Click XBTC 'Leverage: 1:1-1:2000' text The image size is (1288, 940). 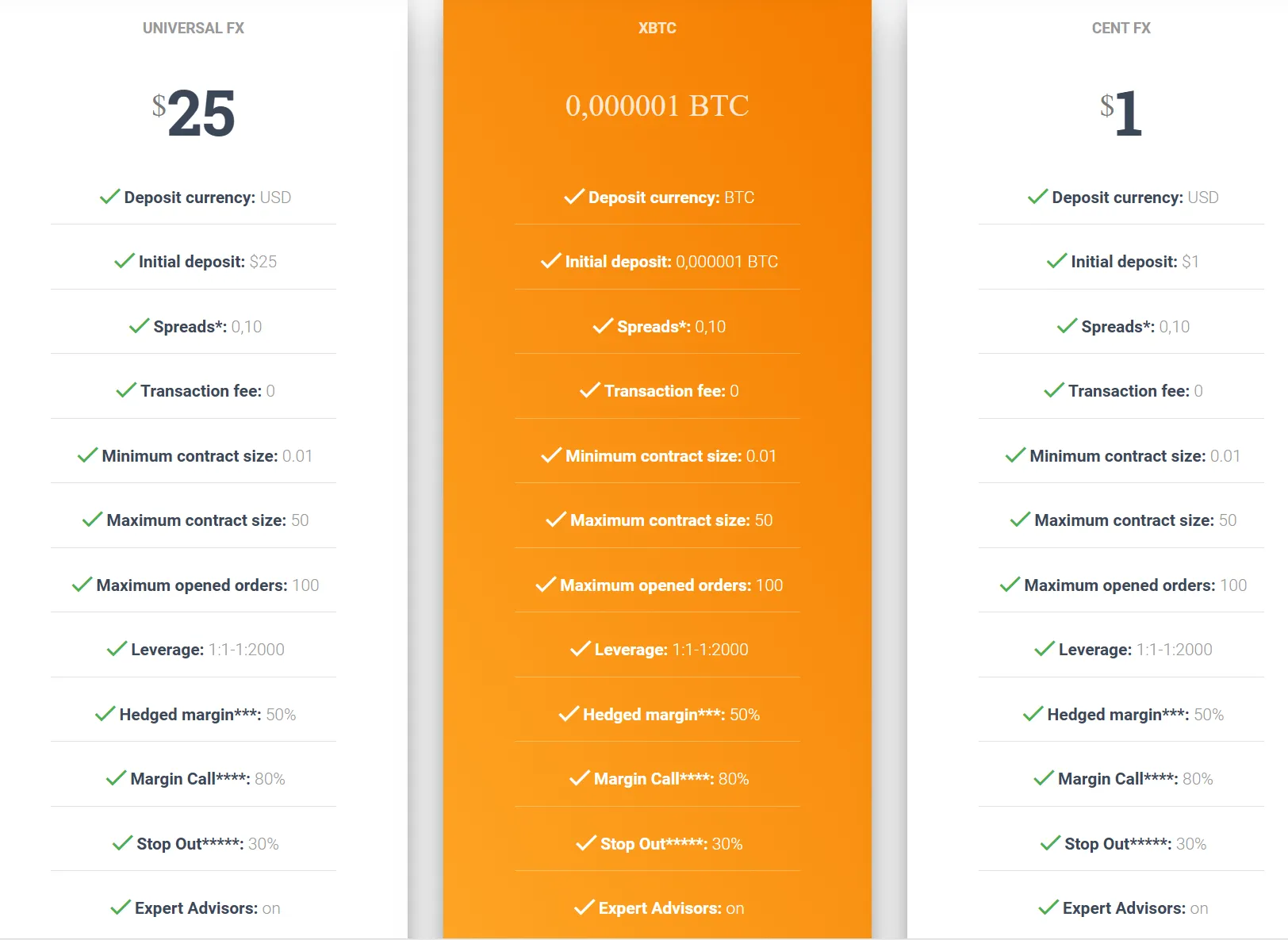pos(672,650)
